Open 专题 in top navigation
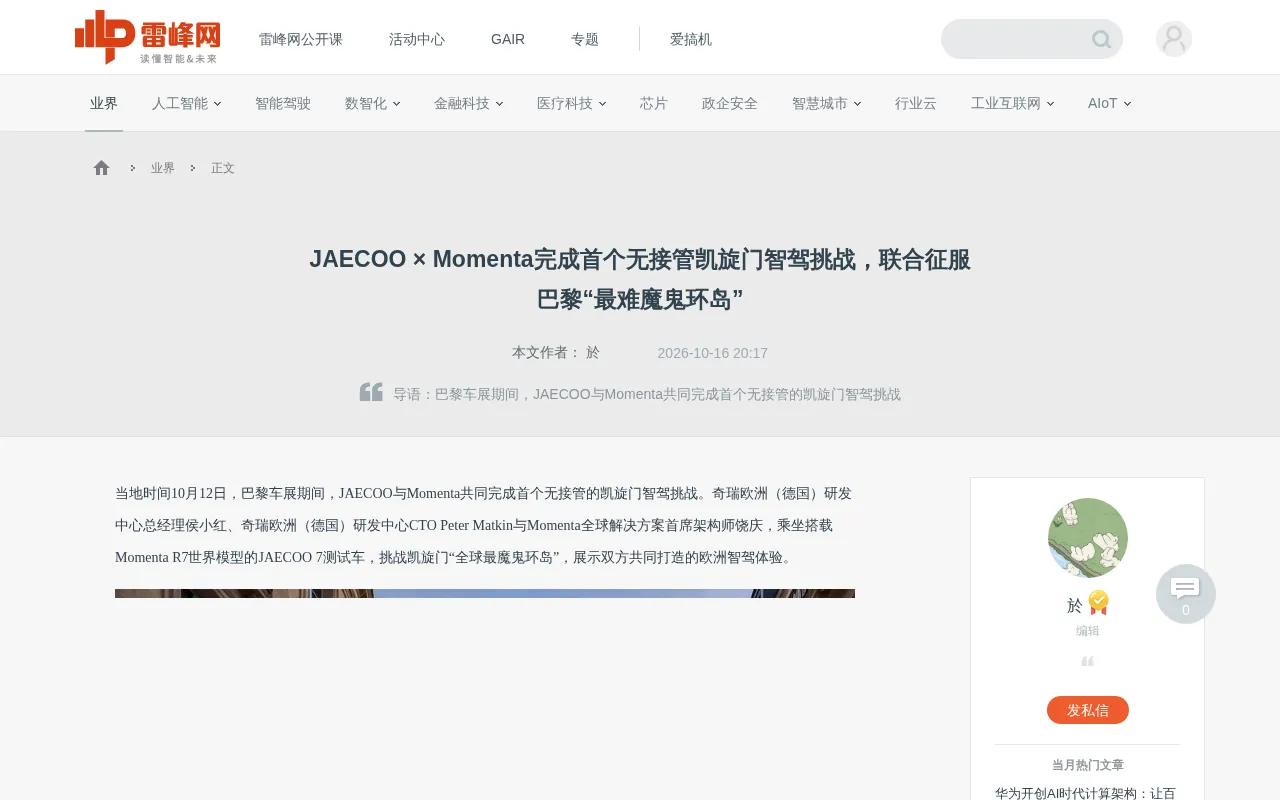Viewport: 1280px width, 800px height. 585,39
